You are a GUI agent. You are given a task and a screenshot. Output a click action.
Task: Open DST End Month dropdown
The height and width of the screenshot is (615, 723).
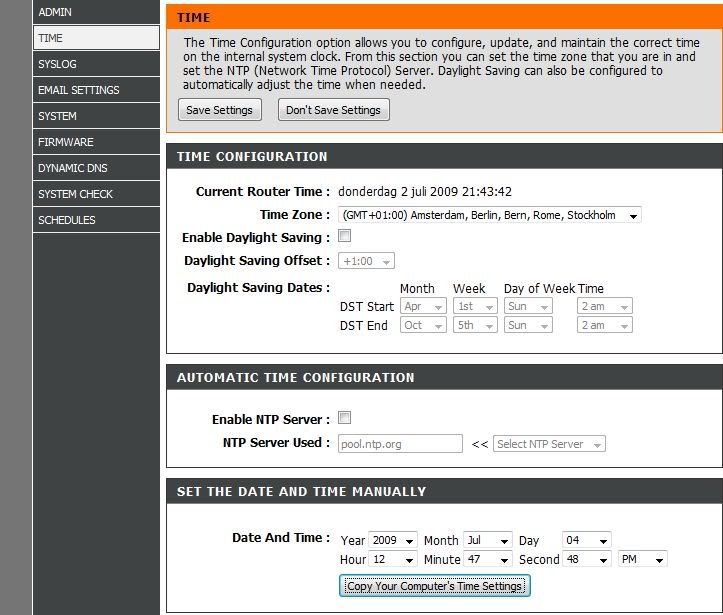423,325
